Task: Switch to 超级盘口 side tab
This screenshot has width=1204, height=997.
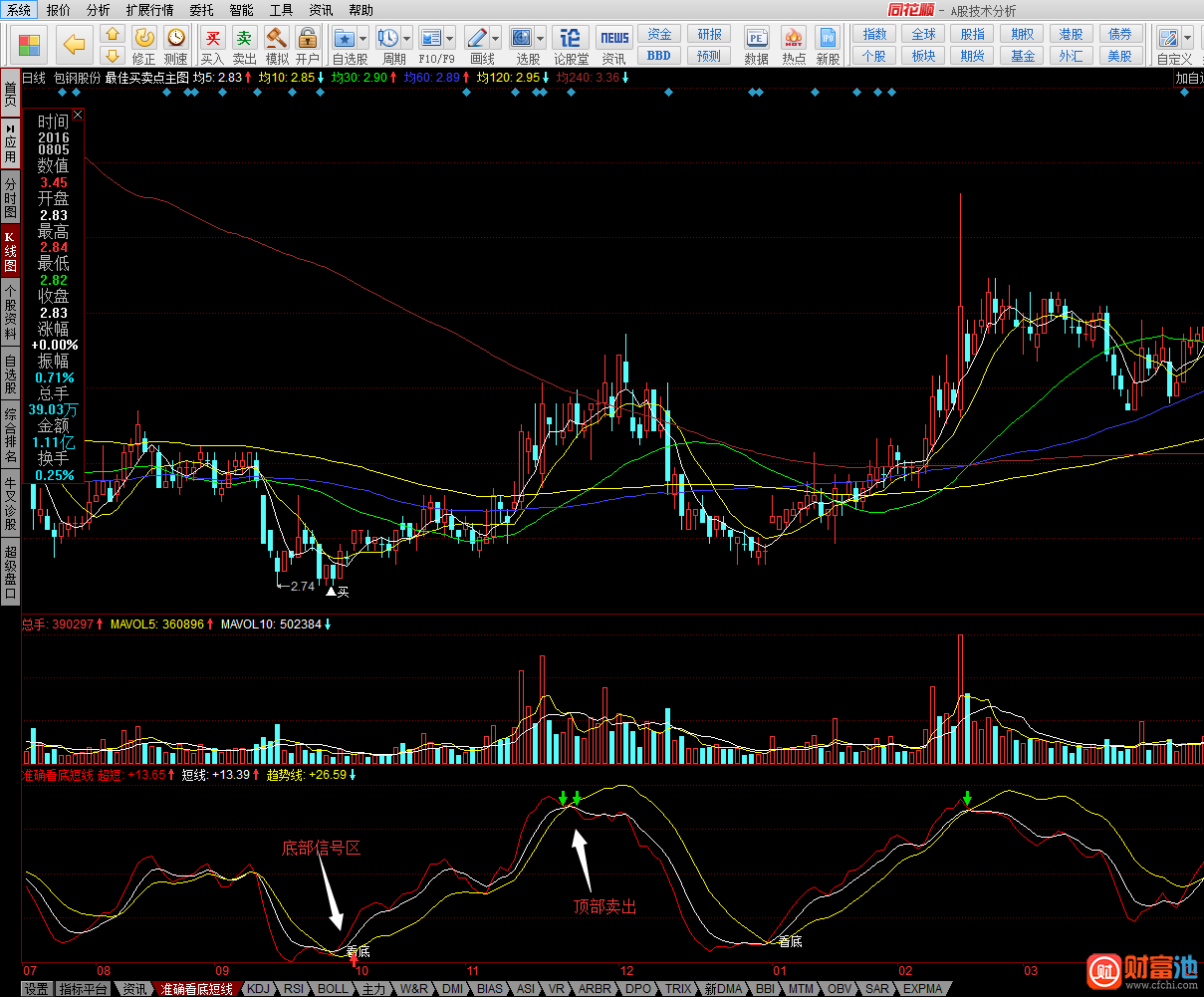Action: coord(10,571)
